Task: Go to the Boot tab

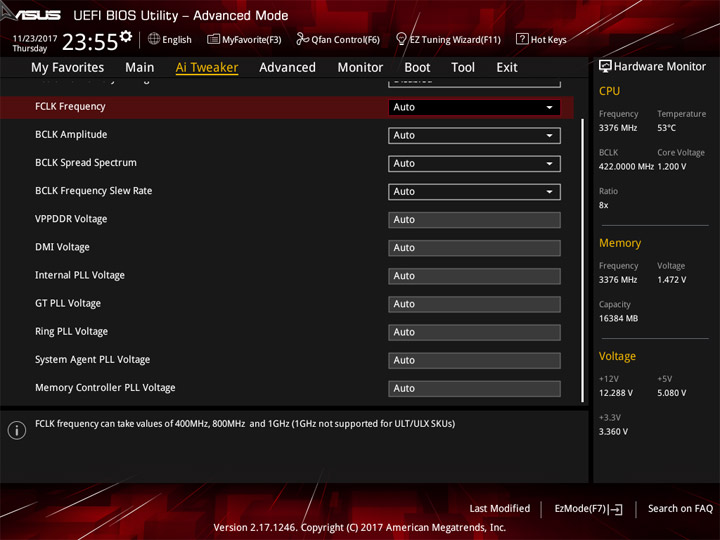Action: pyautogui.click(x=417, y=68)
